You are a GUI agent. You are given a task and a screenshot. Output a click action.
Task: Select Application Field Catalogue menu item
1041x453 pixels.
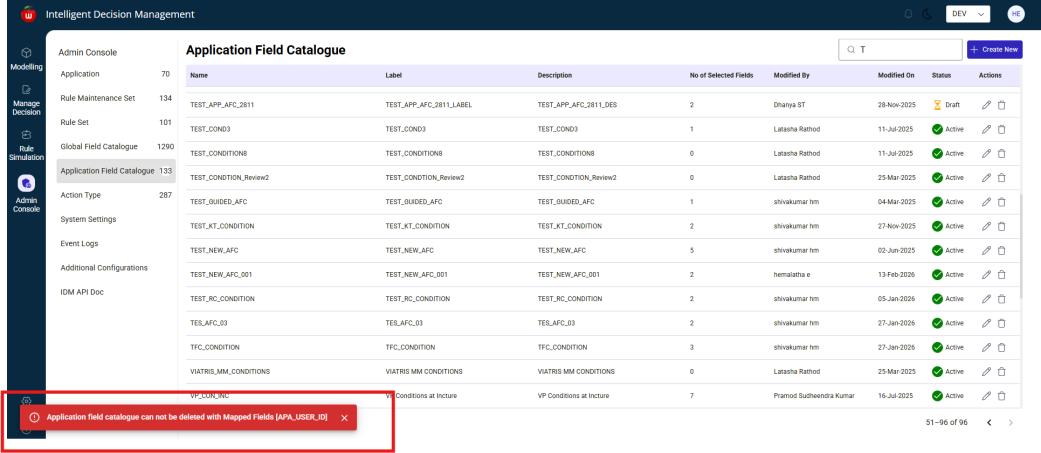click(116, 171)
